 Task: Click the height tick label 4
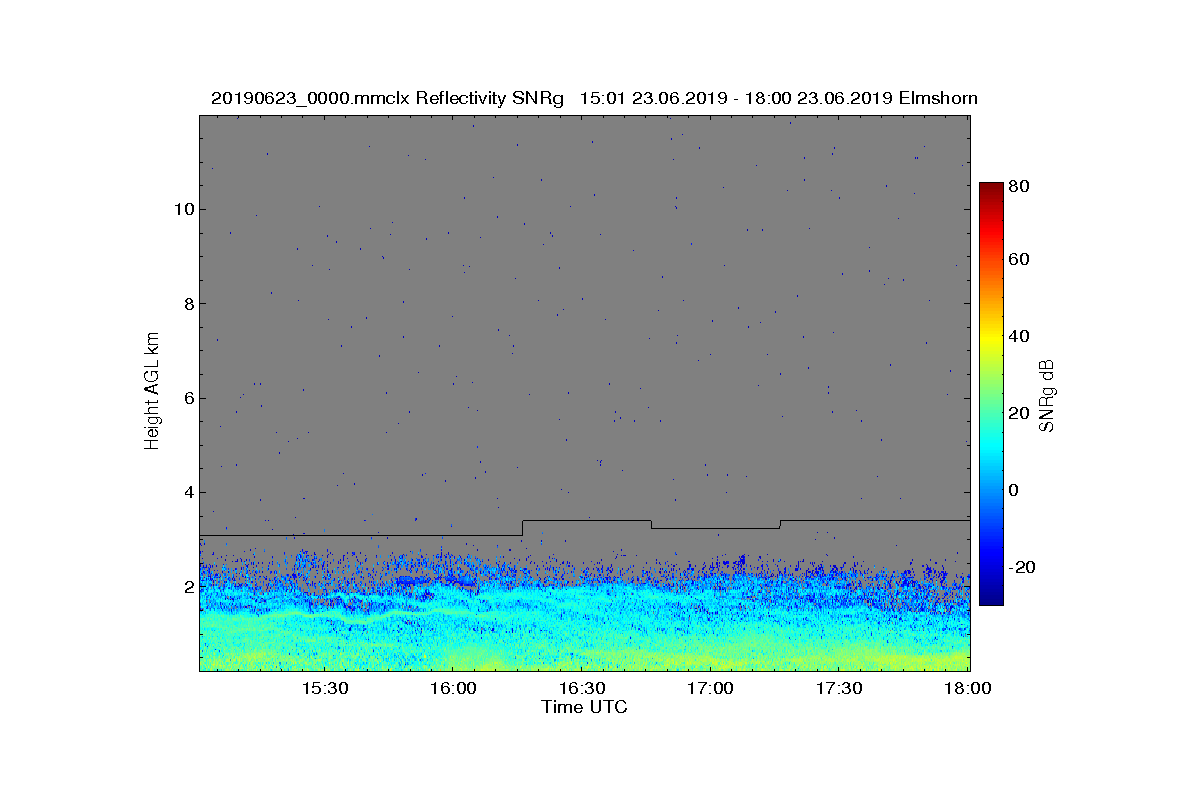[188, 492]
